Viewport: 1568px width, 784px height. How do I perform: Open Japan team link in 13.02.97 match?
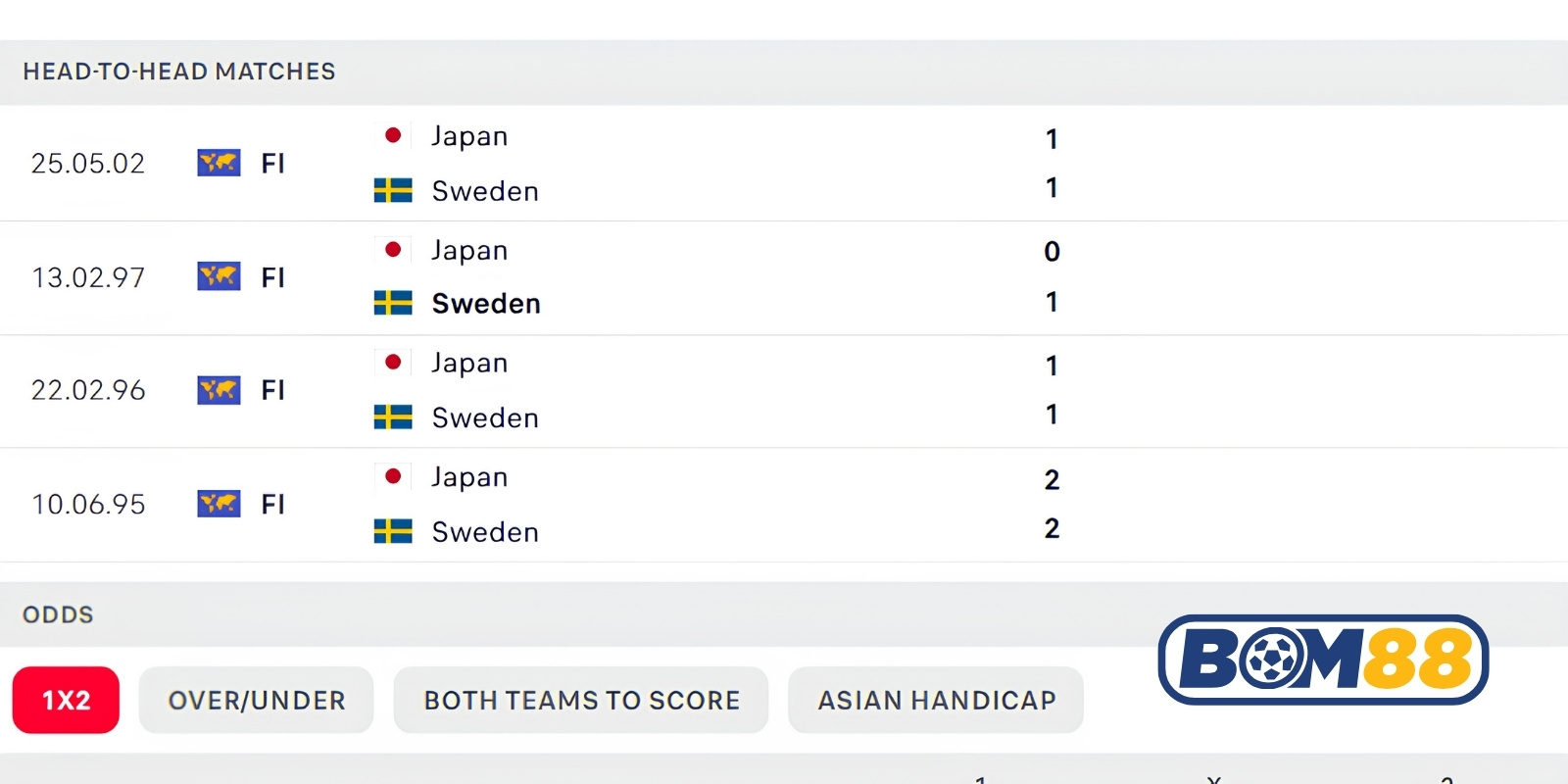[x=469, y=251]
